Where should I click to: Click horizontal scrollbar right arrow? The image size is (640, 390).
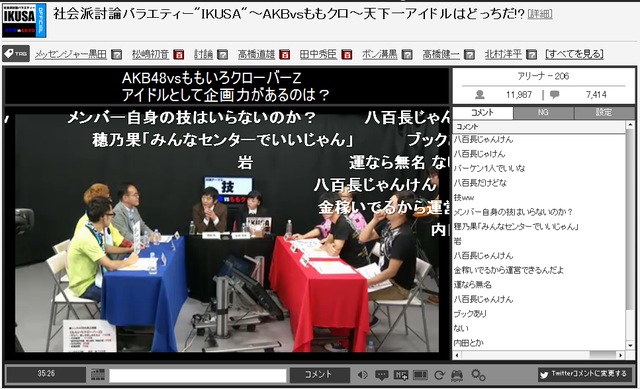point(620,355)
